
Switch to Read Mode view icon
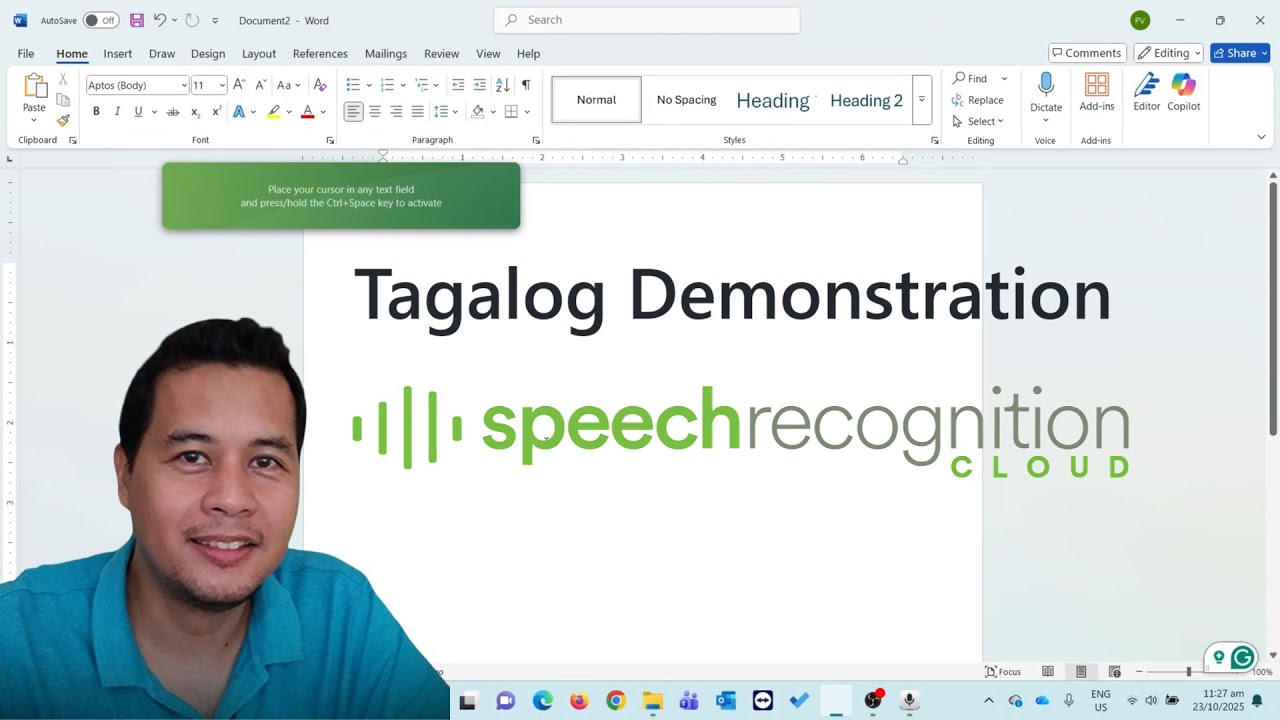(1048, 672)
